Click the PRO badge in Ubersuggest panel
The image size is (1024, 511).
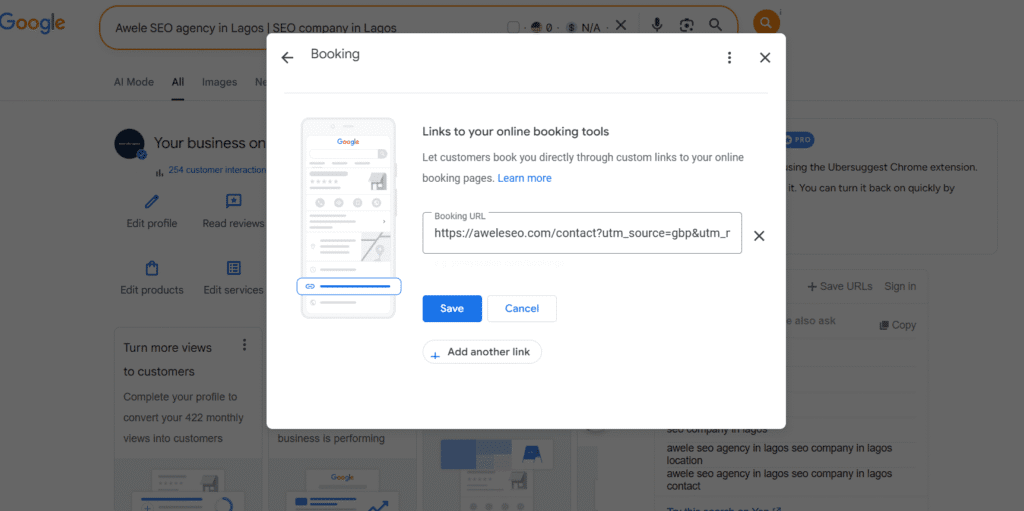(x=798, y=140)
